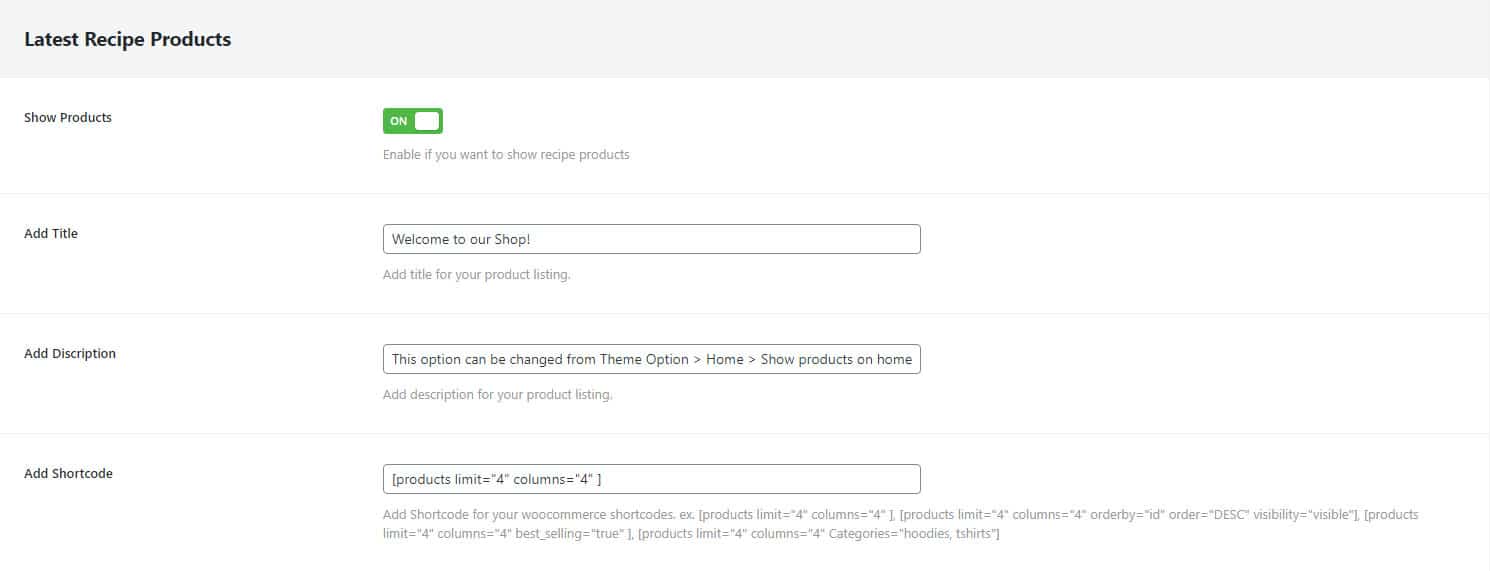1490x571 pixels.
Task: Click the Latest Recipe Products heading
Action: coord(127,40)
